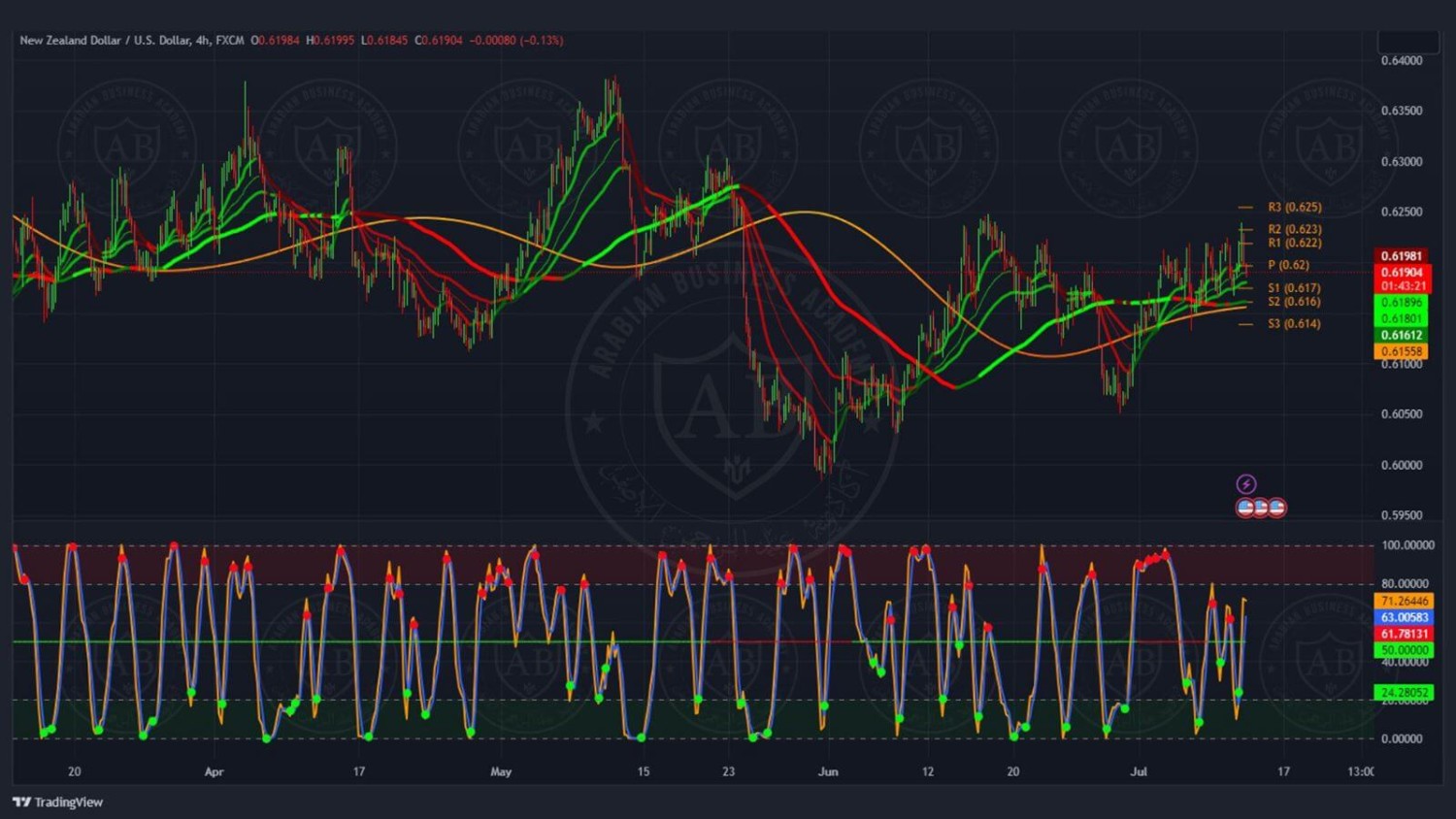This screenshot has width=1456, height=819.
Task: Click the Jun label on time axis
Action: click(x=828, y=772)
